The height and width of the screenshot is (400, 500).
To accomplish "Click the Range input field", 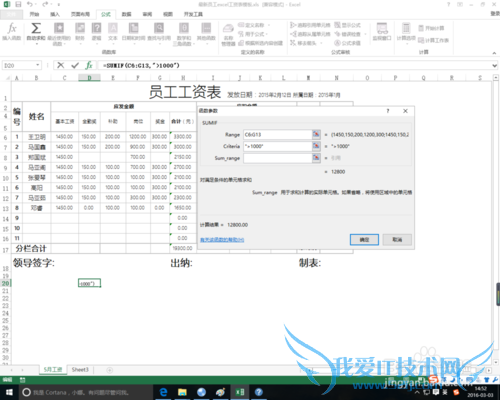I will pyautogui.click(x=277, y=134).
